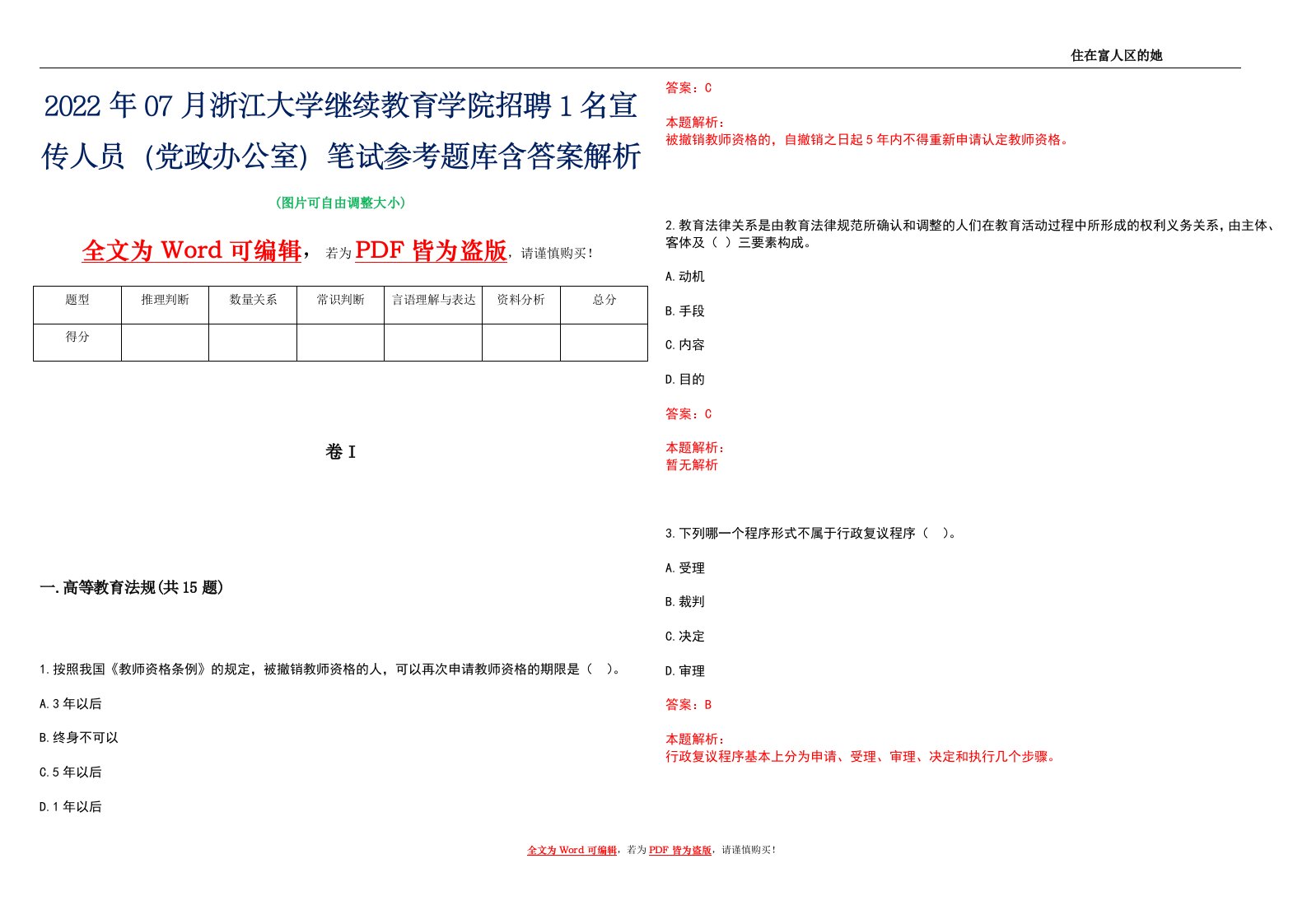Open large red PDF 皆为盗版 under title
Image resolution: width=1307 pixels, height=924 pixels.
(431, 250)
